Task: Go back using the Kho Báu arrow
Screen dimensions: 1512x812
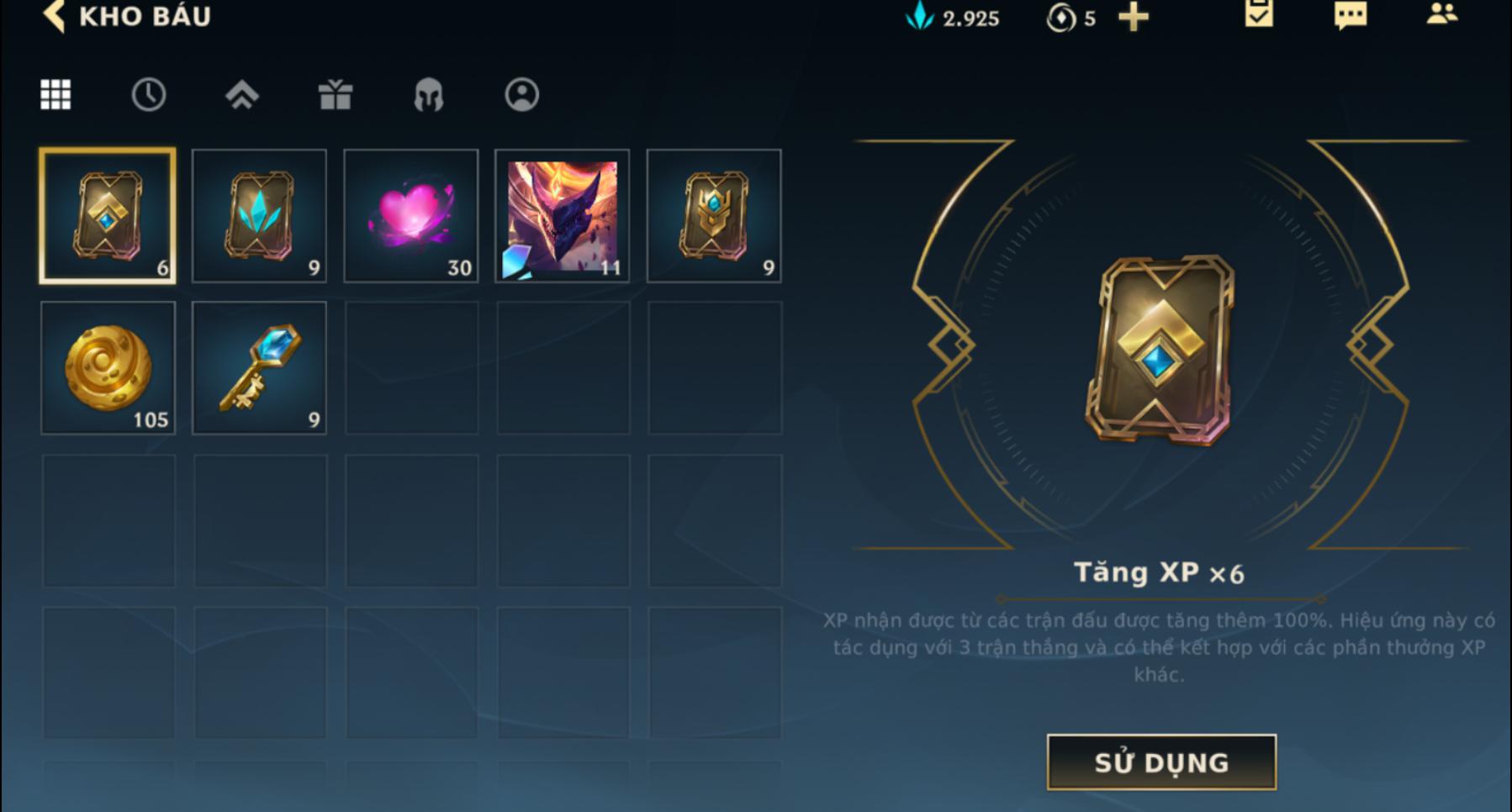Action: [x=56, y=16]
